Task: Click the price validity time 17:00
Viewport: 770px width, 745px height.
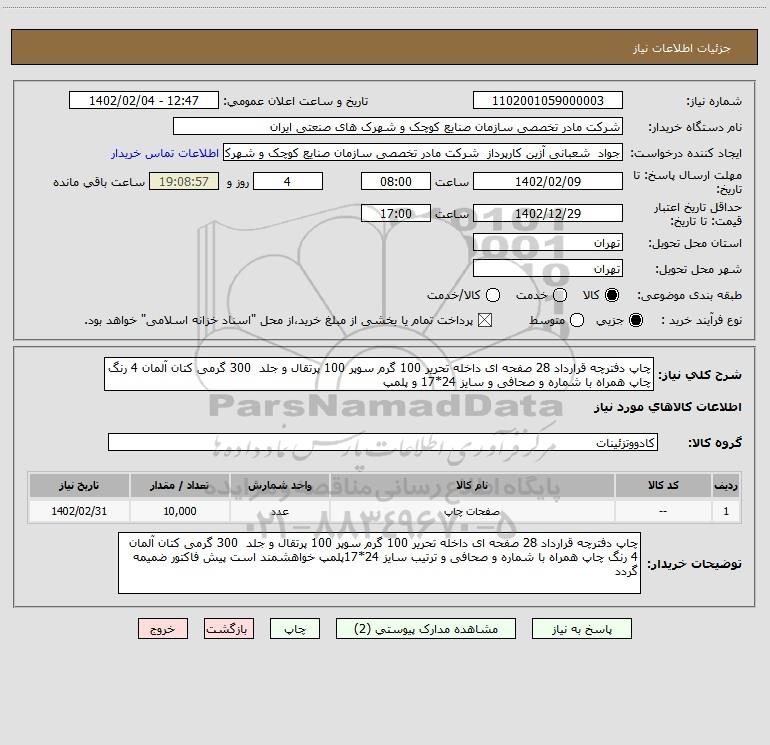Action: tap(396, 214)
